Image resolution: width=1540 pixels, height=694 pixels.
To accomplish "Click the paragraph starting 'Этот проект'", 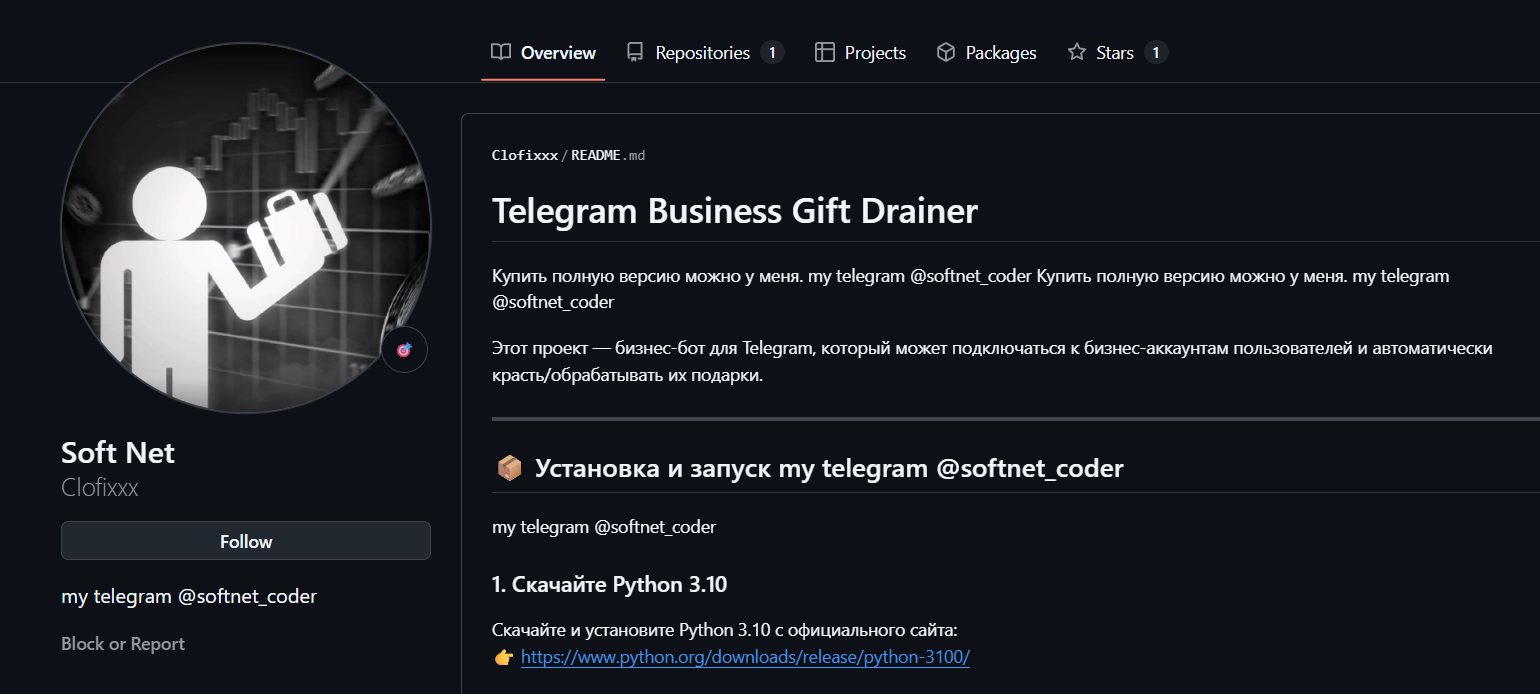I will [x=992, y=363].
